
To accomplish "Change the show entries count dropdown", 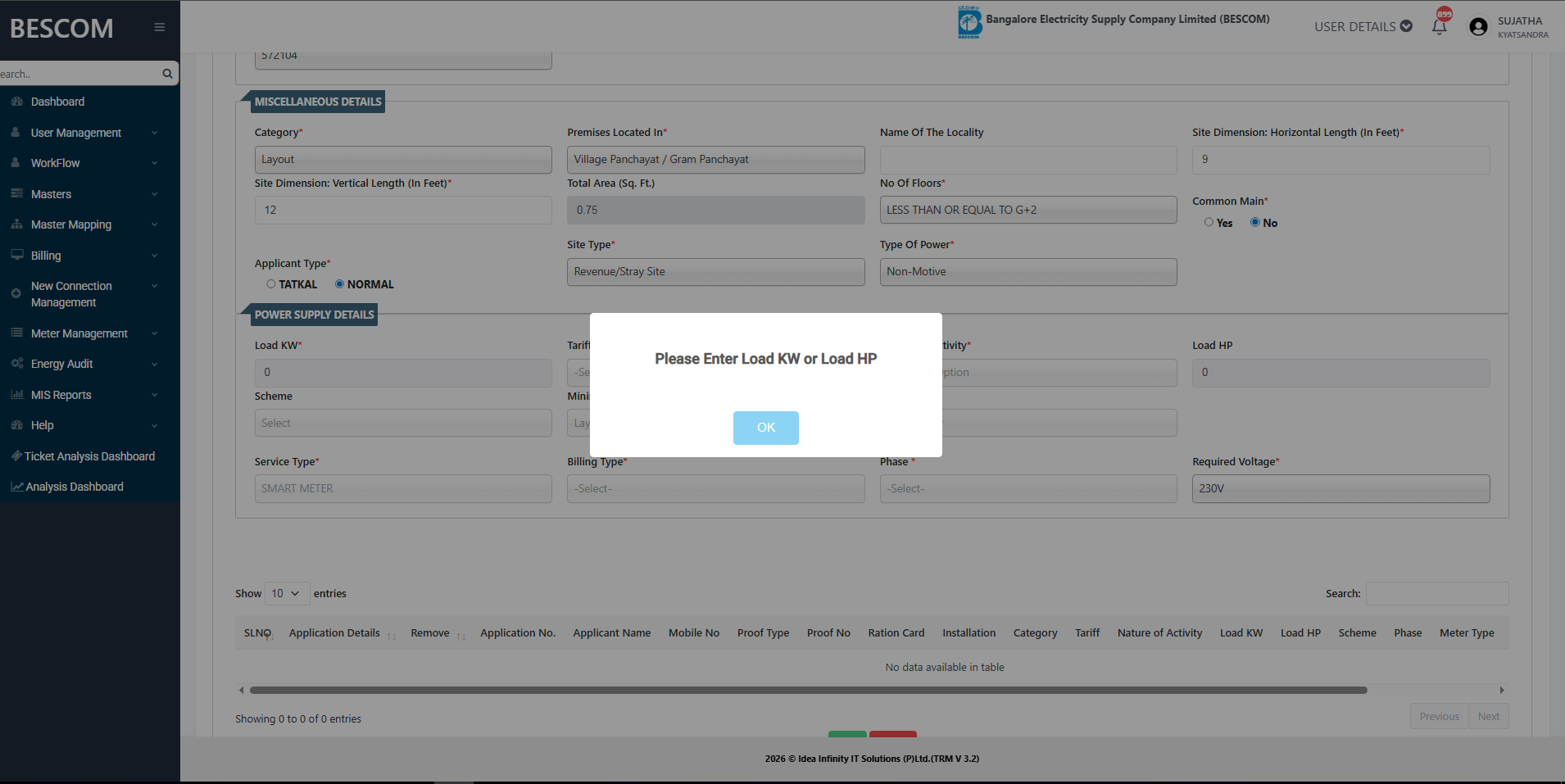I will pyautogui.click(x=287, y=593).
